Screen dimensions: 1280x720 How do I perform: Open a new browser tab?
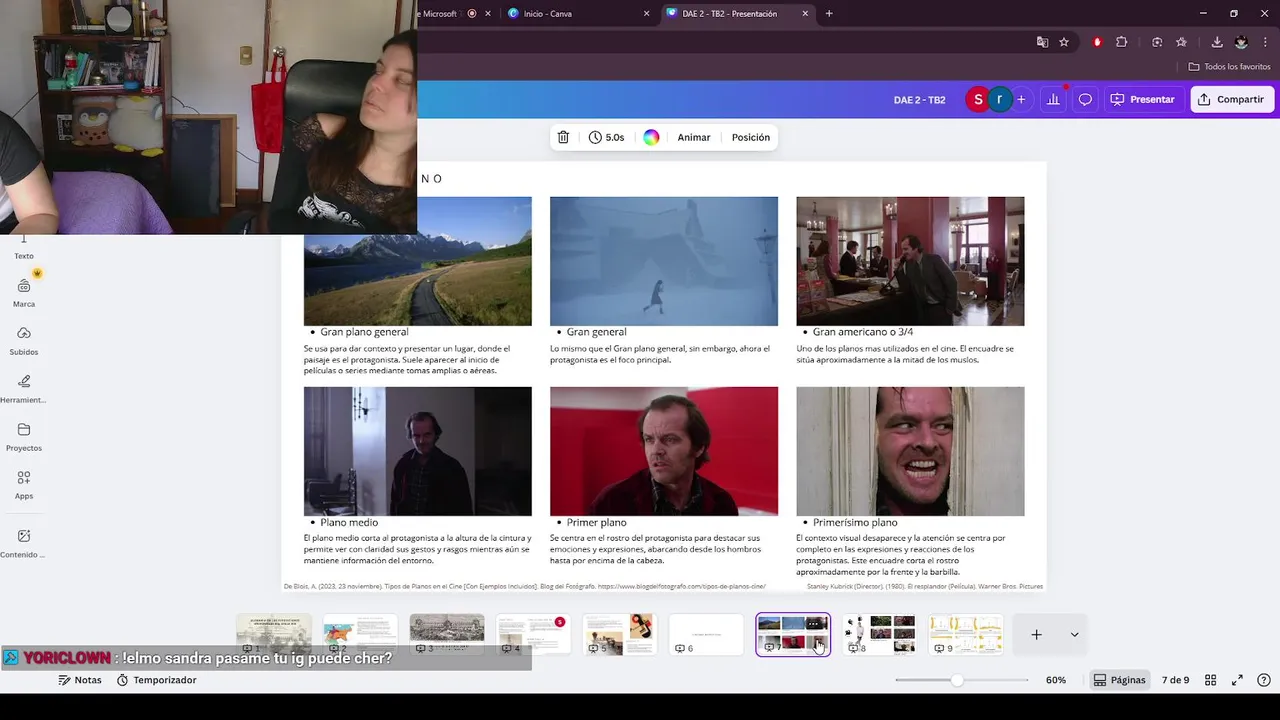pos(829,14)
